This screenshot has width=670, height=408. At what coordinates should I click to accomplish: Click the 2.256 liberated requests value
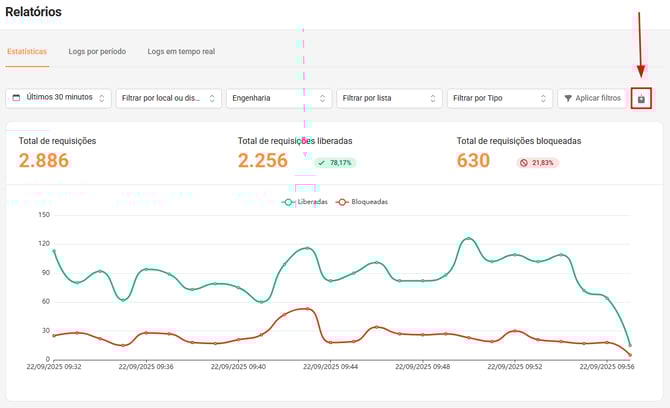263,161
